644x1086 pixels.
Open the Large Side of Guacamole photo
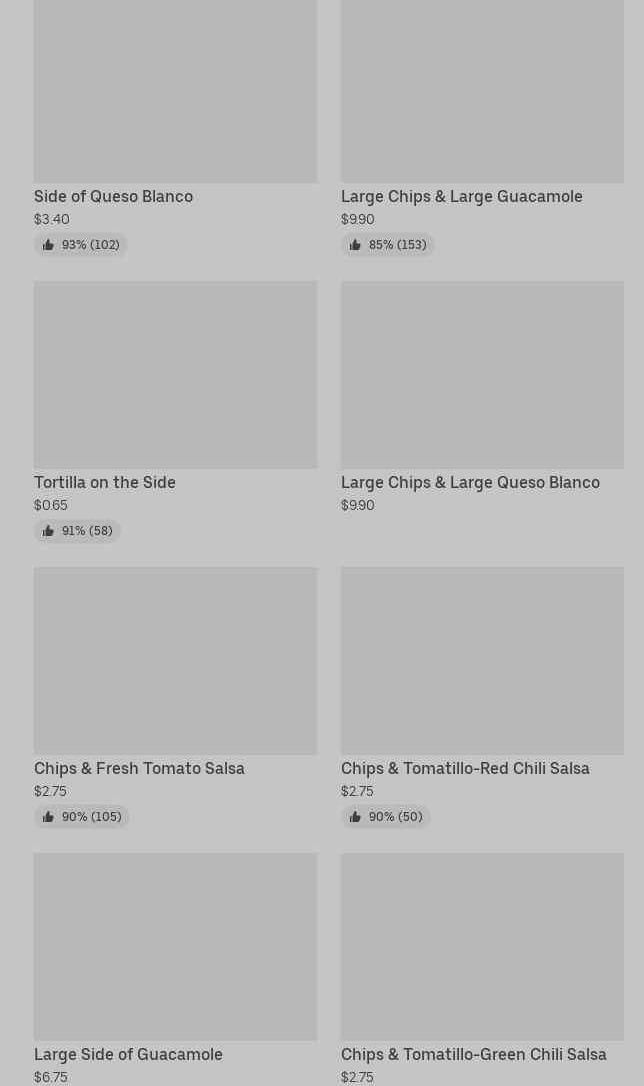click(175, 946)
